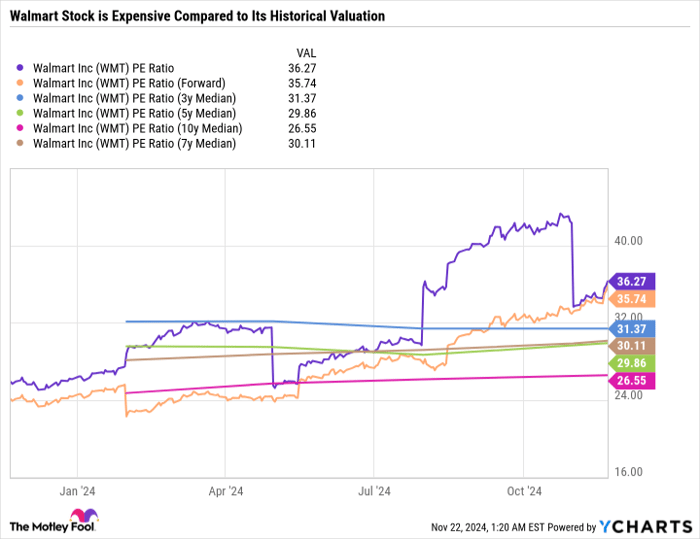The width and height of the screenshot is (700, 539).
Task: Click the purple PE Ratio legend dot
Action: pyautogui.click(x=23, y=69)
